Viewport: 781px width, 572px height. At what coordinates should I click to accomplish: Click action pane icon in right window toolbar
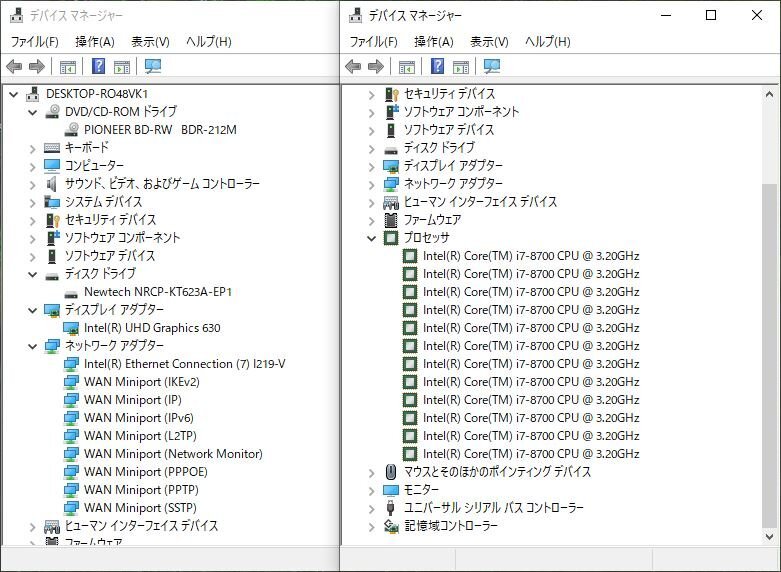(x=461, y=67)
